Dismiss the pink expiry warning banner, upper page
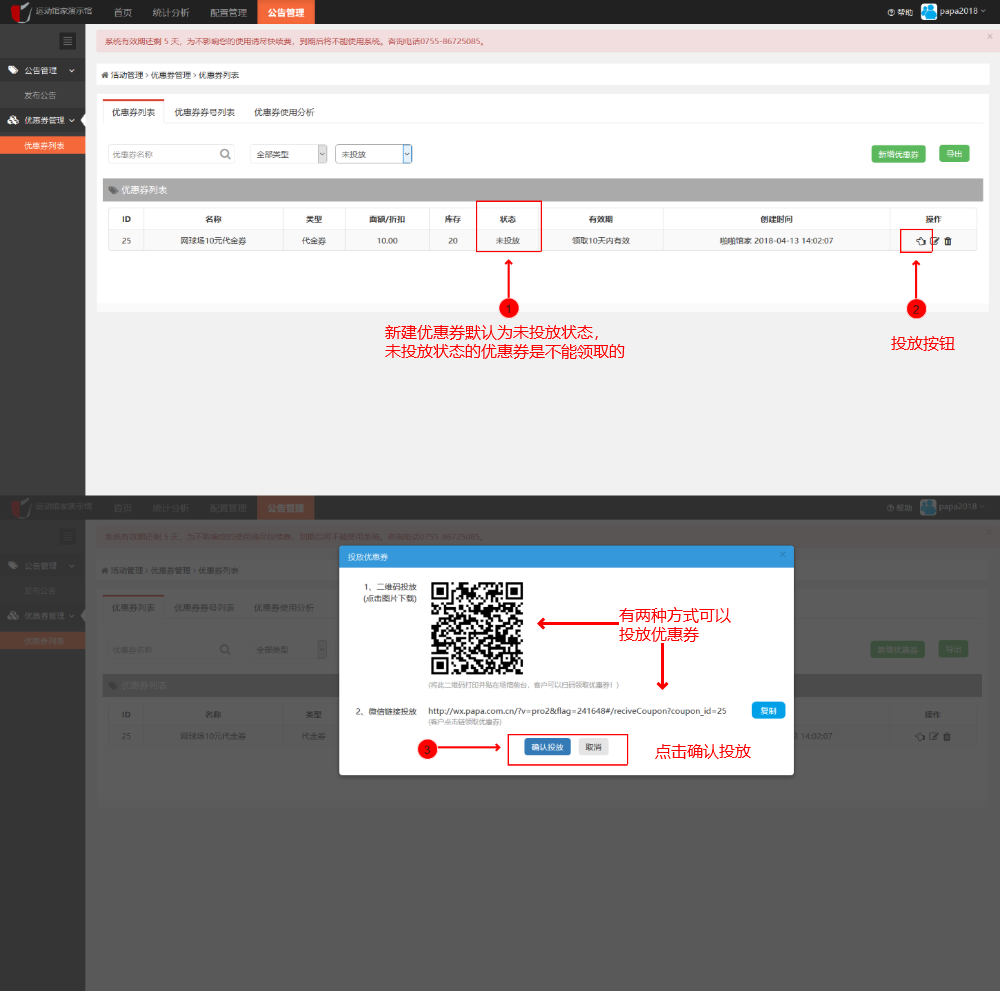Screen dimensions: 1000x991 pyautogui.click(x=989, y=36)
